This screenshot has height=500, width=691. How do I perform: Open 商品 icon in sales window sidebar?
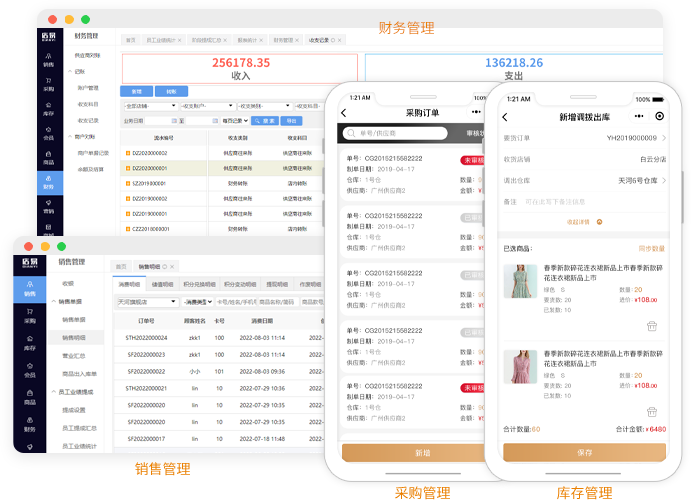(30, 397)
